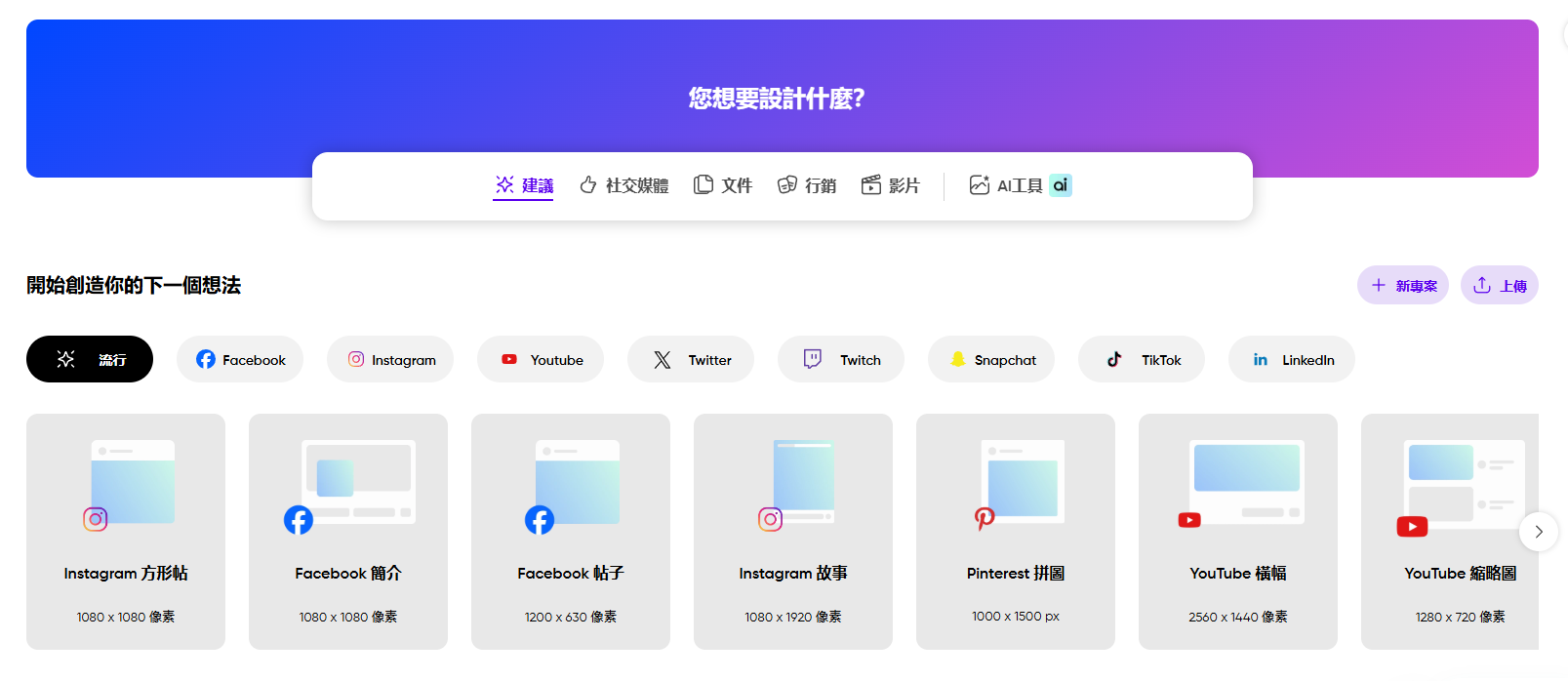Click the Facebook badge on 帖子 card

click(540, 520)
